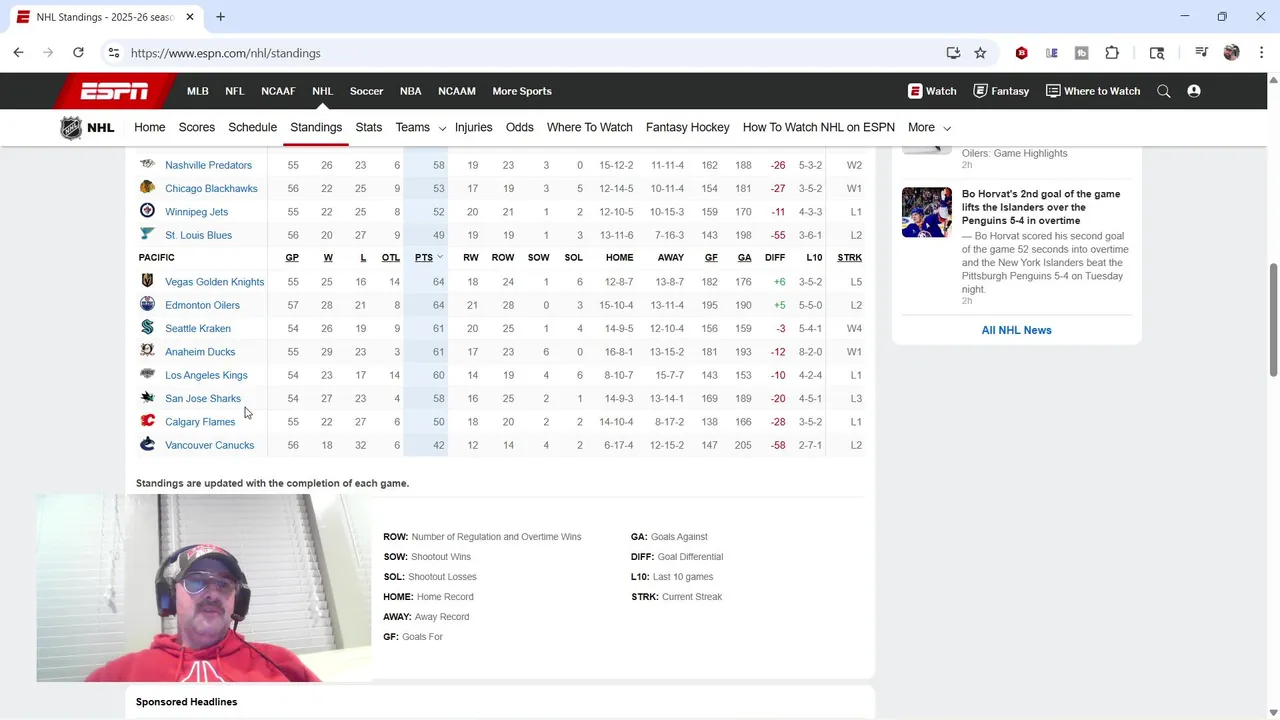Open All NHL News link
Image resolution: width=1280 pixels, height=720 pixels.
click(x=1016, y=330)
